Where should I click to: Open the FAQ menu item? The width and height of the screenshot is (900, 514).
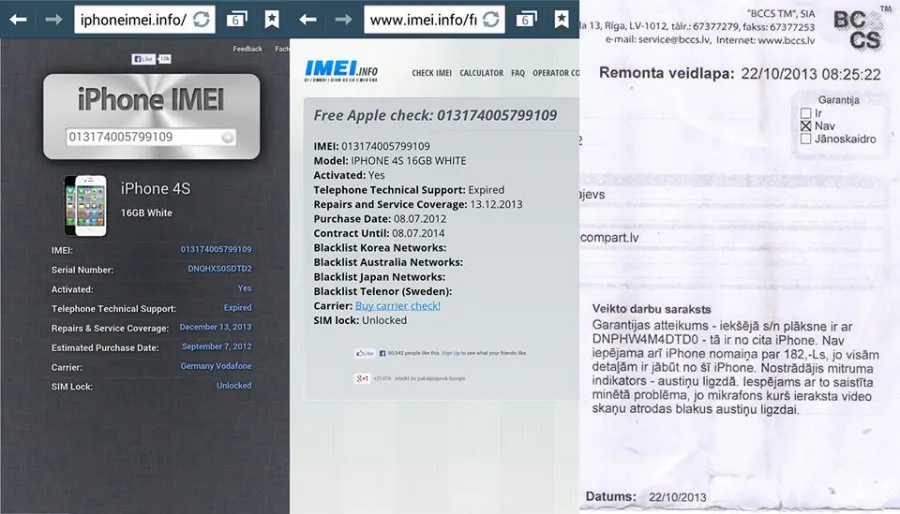518,73
